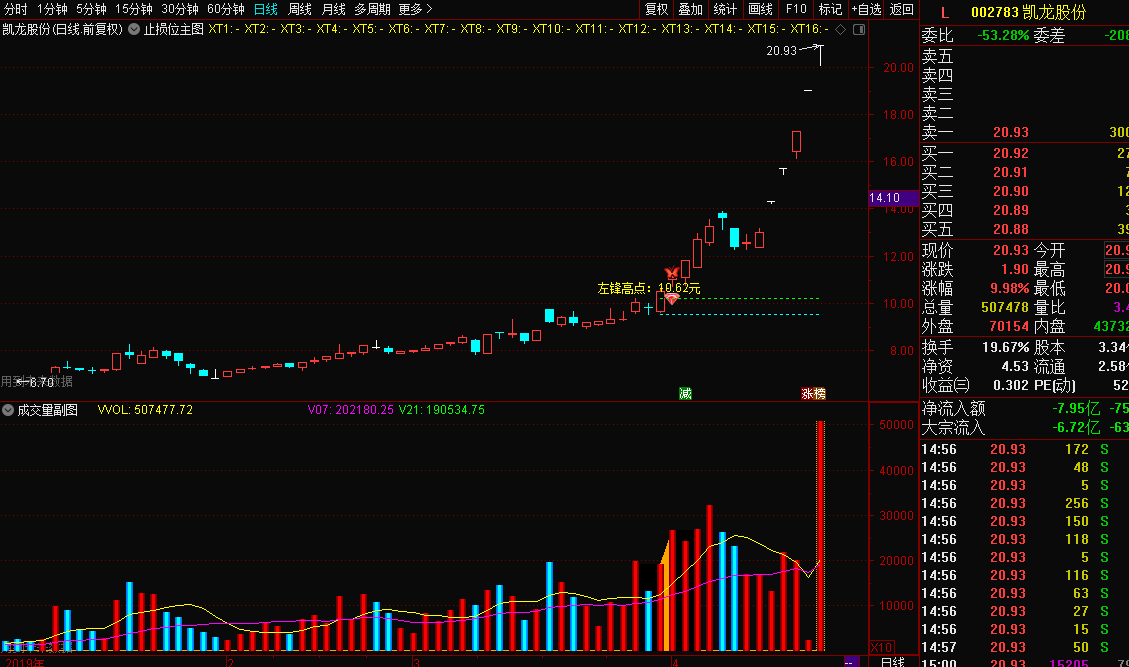Screen dimensions: 1129x667
Task: Click the purple -- box at chart bottom
Action: [x=850, y=662]
